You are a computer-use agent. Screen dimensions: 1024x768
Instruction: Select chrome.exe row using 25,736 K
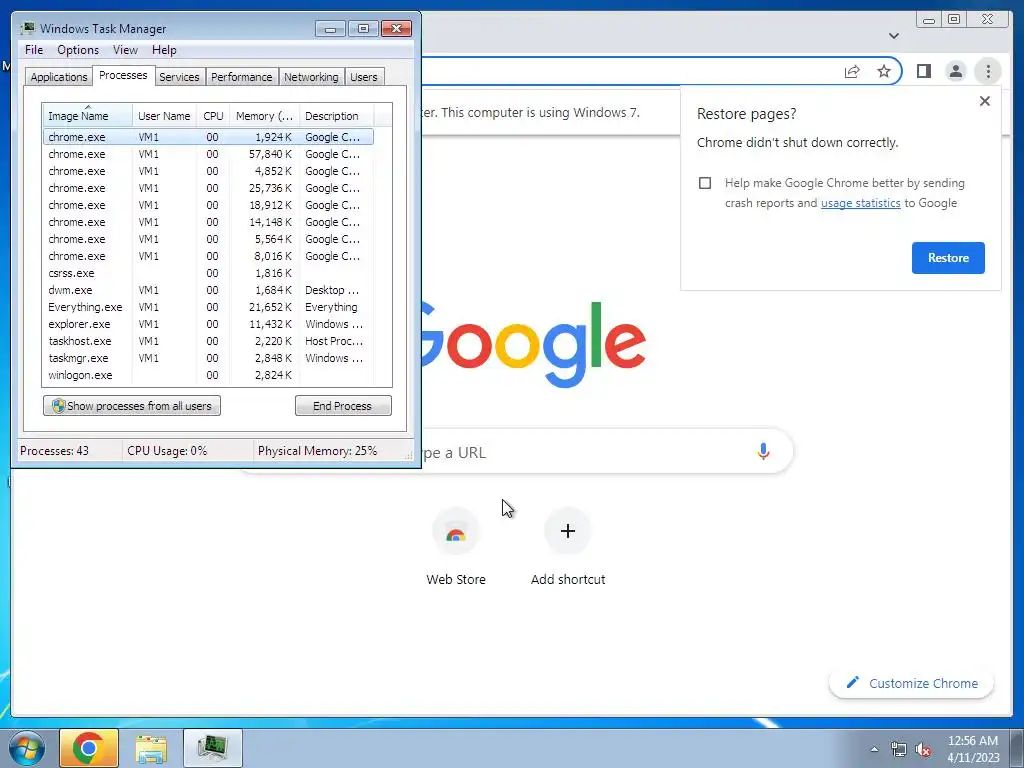208,188
